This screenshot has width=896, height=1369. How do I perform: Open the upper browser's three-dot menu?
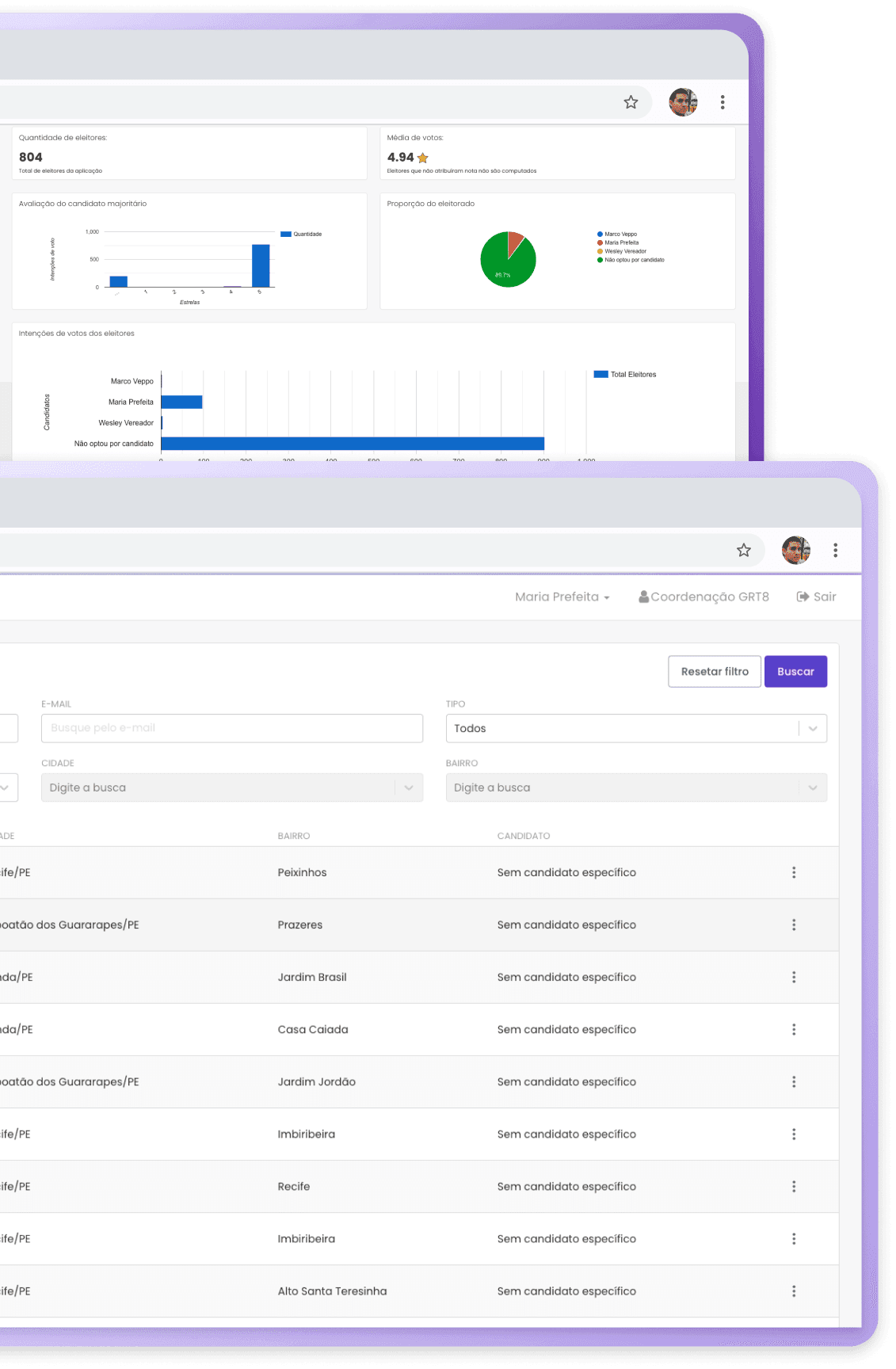(x=722, y=102)
